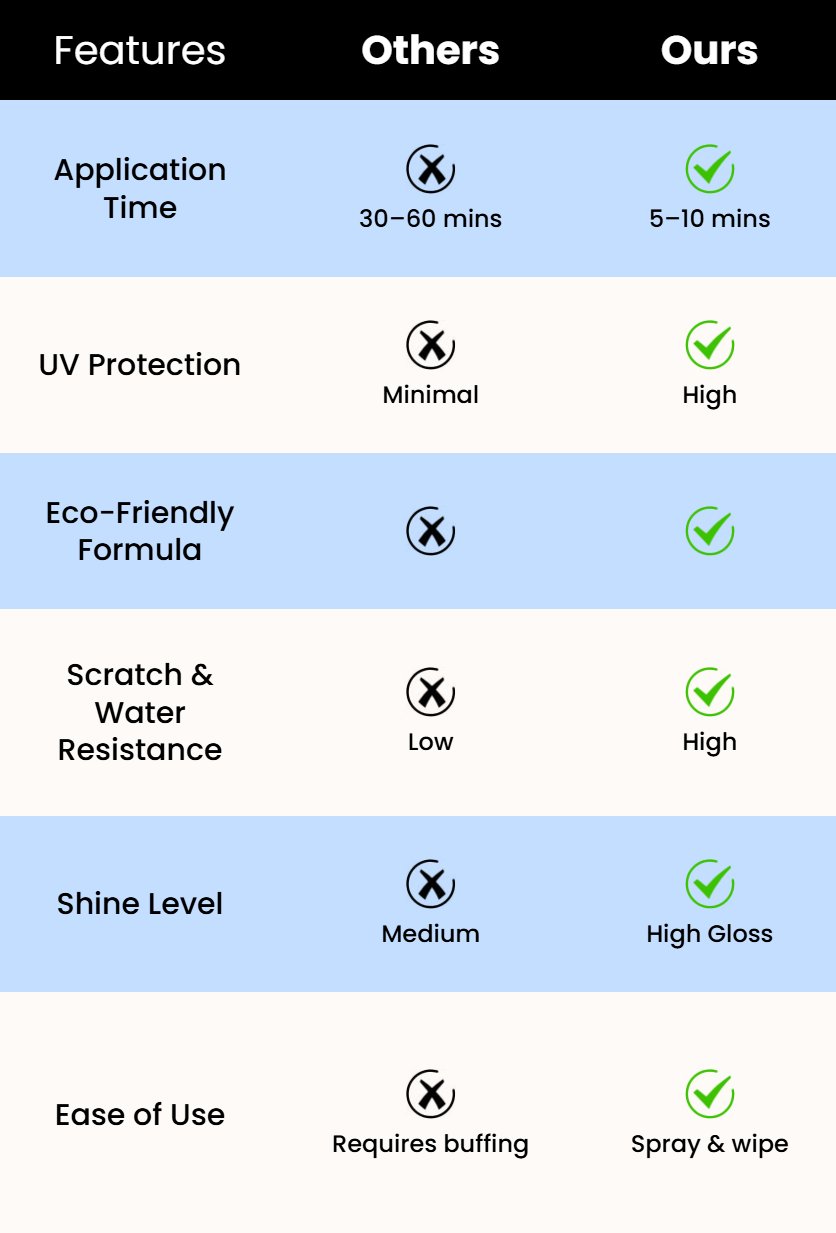The width and height of the screenshot is (836, 1233).
Task: Click the Ease of Use label
Action: tap(140, 1115)
